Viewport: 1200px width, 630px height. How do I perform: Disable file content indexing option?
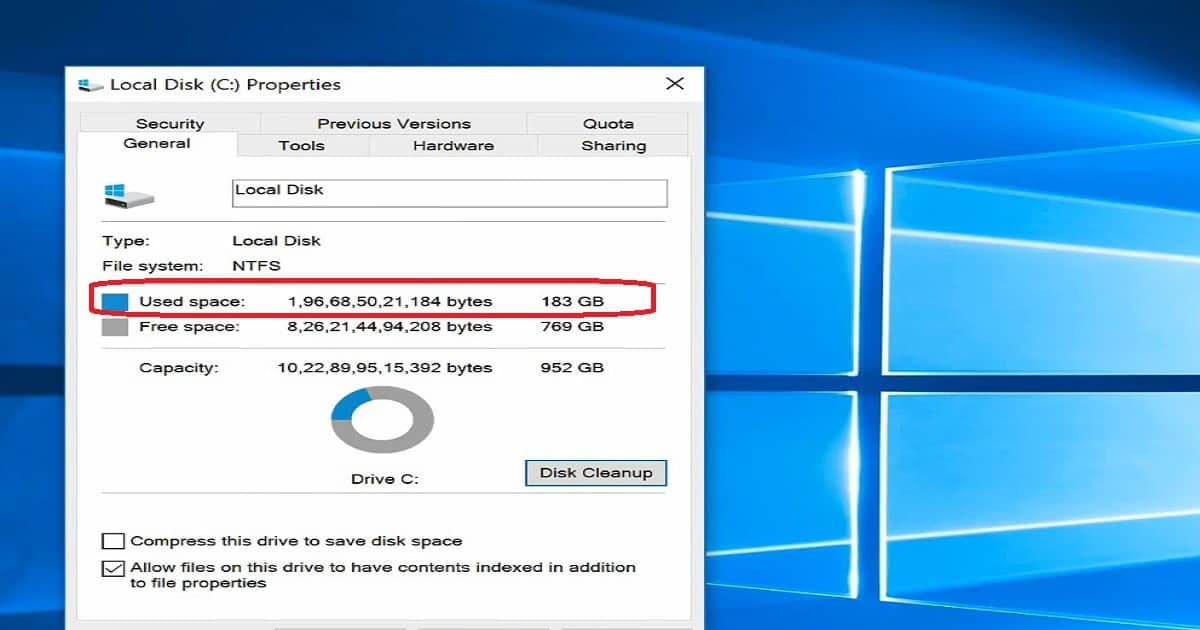click(113, 567)
